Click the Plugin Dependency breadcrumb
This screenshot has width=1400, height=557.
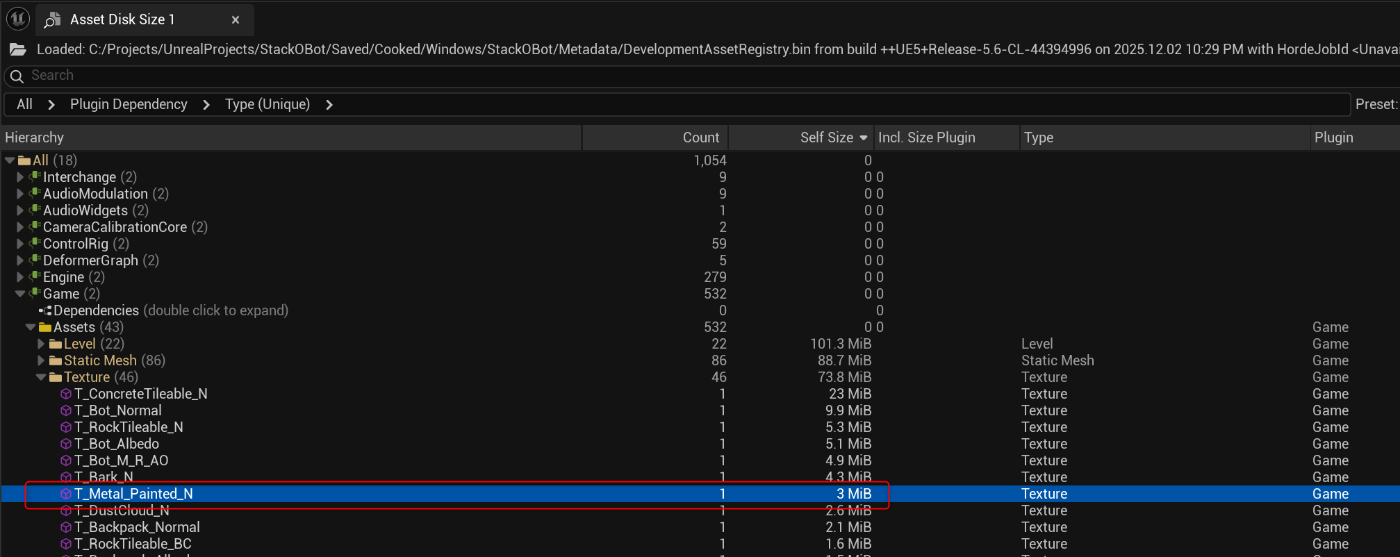[129, 104]
